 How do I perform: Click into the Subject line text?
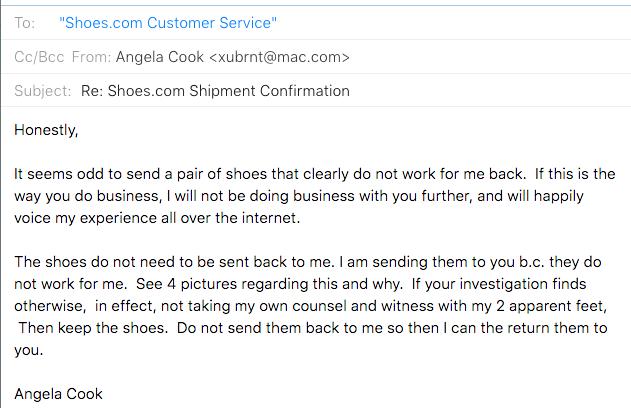coord(215,91)
